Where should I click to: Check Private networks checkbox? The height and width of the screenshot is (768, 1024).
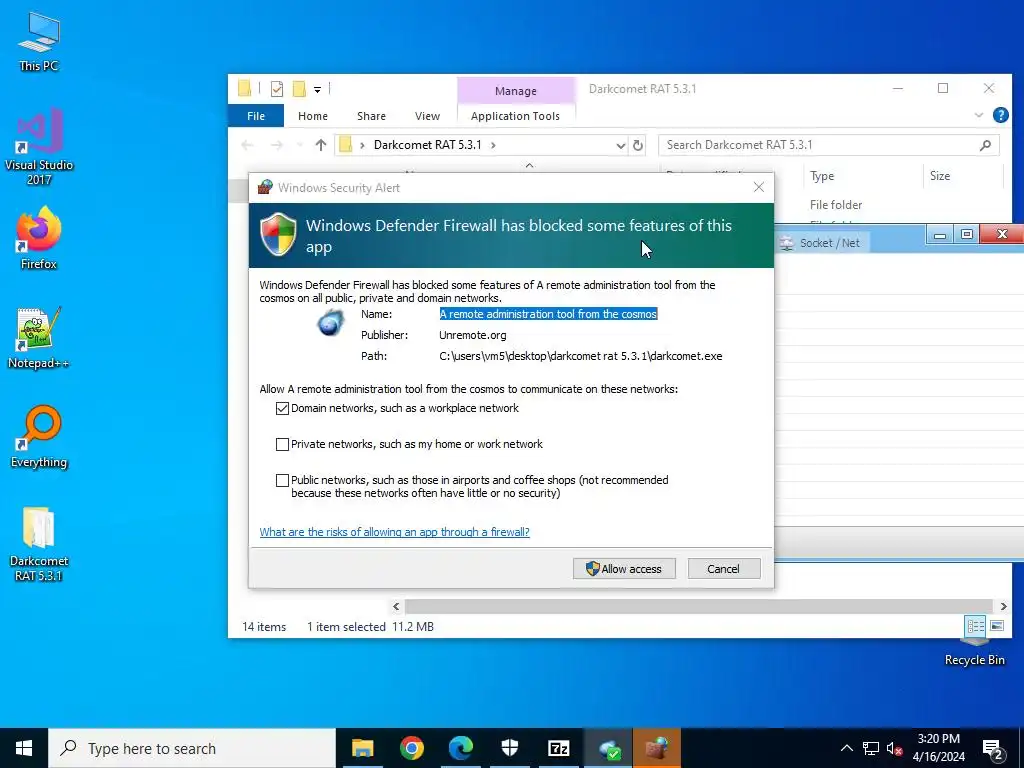(282, 445)
